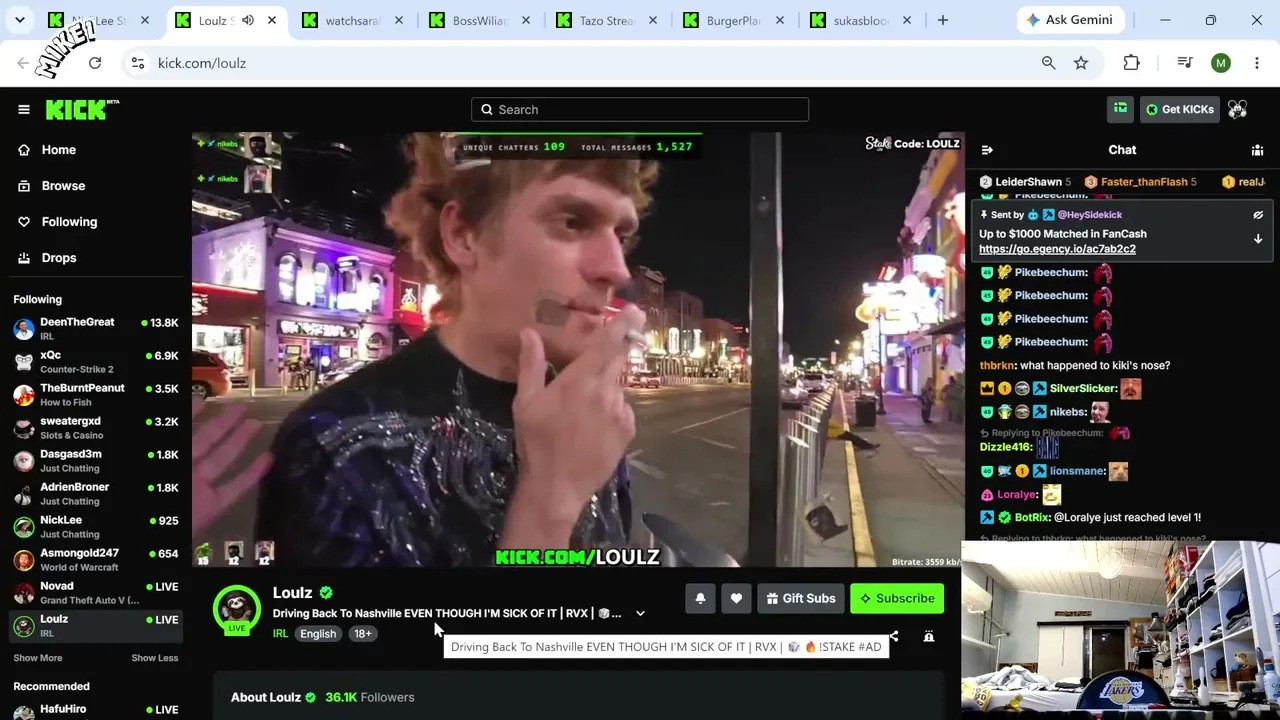Open the Kick hamburger menu
The width and height of the screenshot is (1280, 720).
(x=24, y=110)
